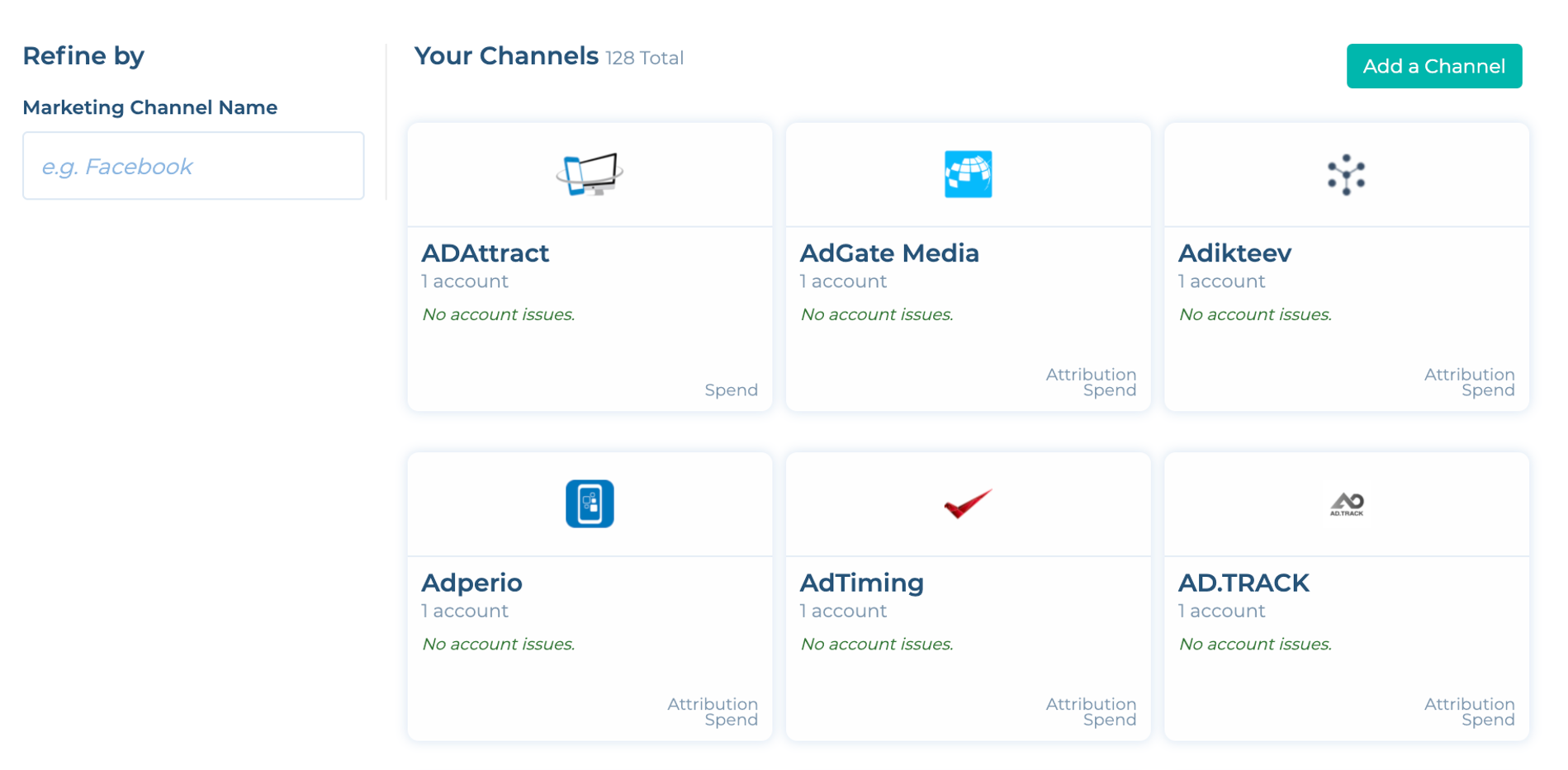Click "No account issues." on ADAttract card
Screen dimensions: 1568x770
point(499,314)
